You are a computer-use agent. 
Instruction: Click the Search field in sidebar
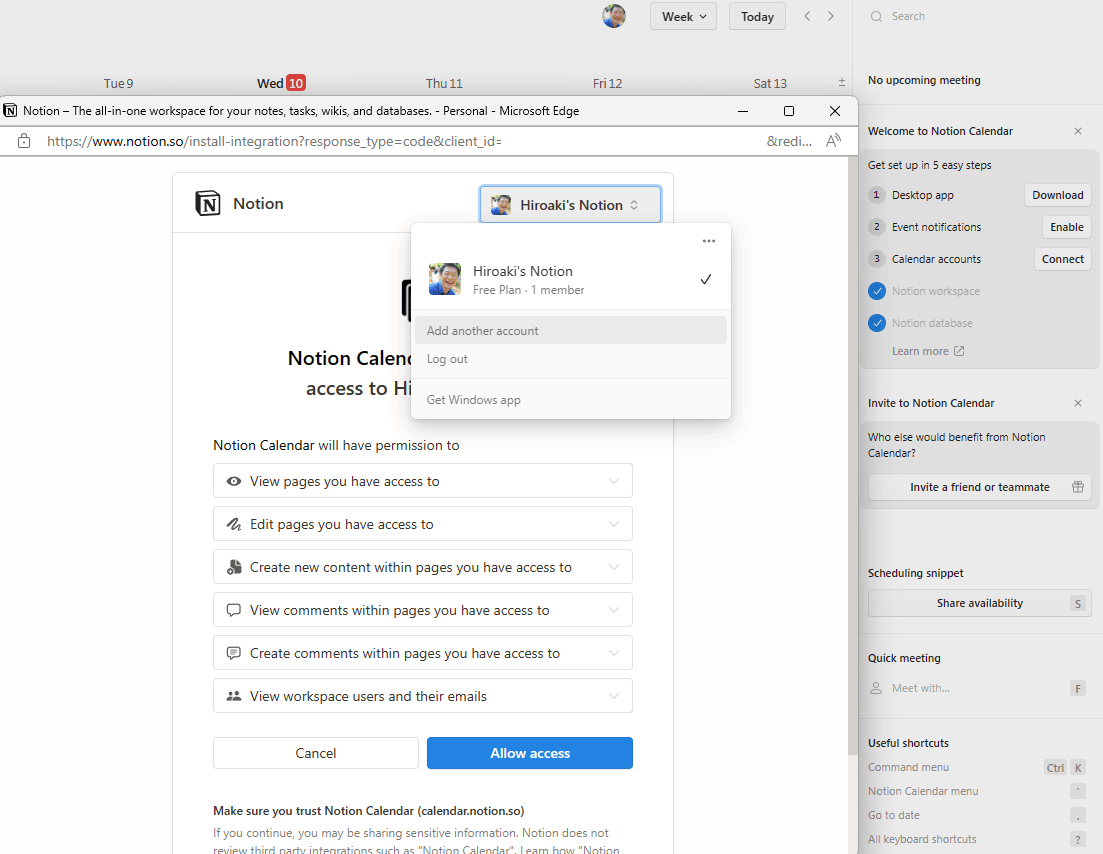pyautogui.click(x=978, y=16)
